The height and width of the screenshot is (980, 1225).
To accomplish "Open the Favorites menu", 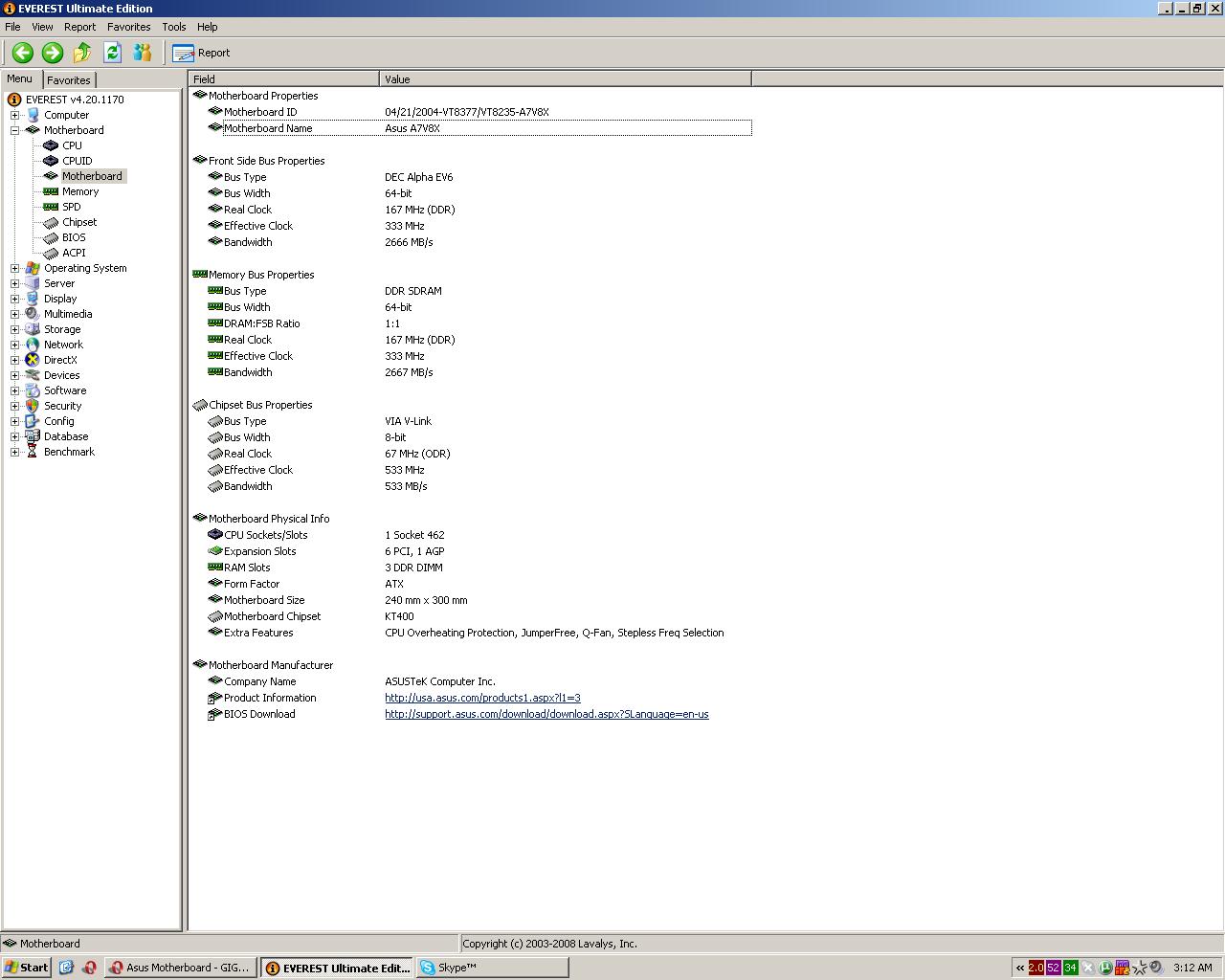I will pyautogui.click(x=128, y=27).
